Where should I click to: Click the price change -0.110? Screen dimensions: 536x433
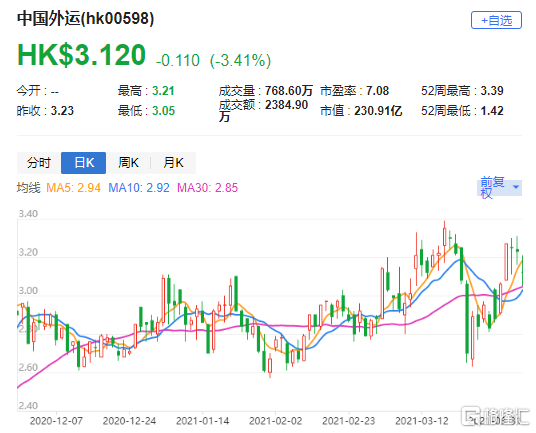[178, 60]
